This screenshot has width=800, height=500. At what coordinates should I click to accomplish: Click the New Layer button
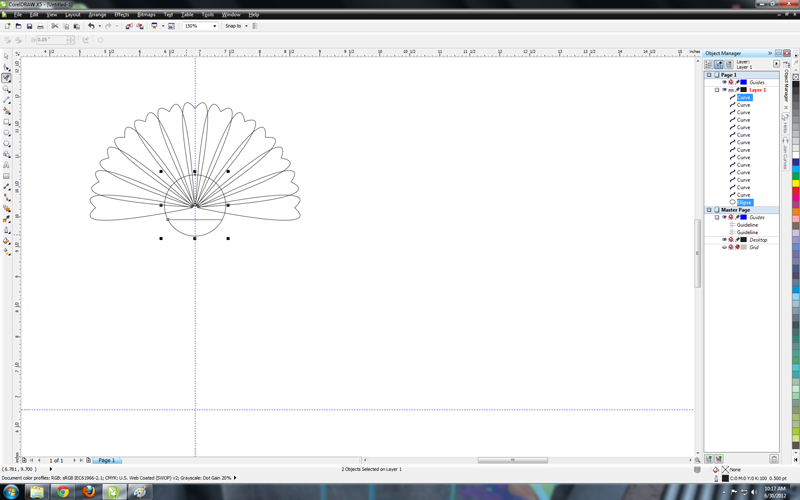(x=709, y=459)
